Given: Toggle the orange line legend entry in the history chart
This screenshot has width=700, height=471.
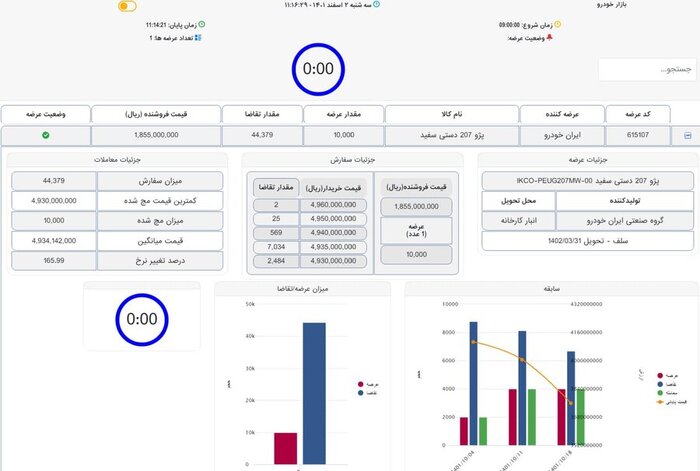Looking at the screenshot, I should click(660, 403).
